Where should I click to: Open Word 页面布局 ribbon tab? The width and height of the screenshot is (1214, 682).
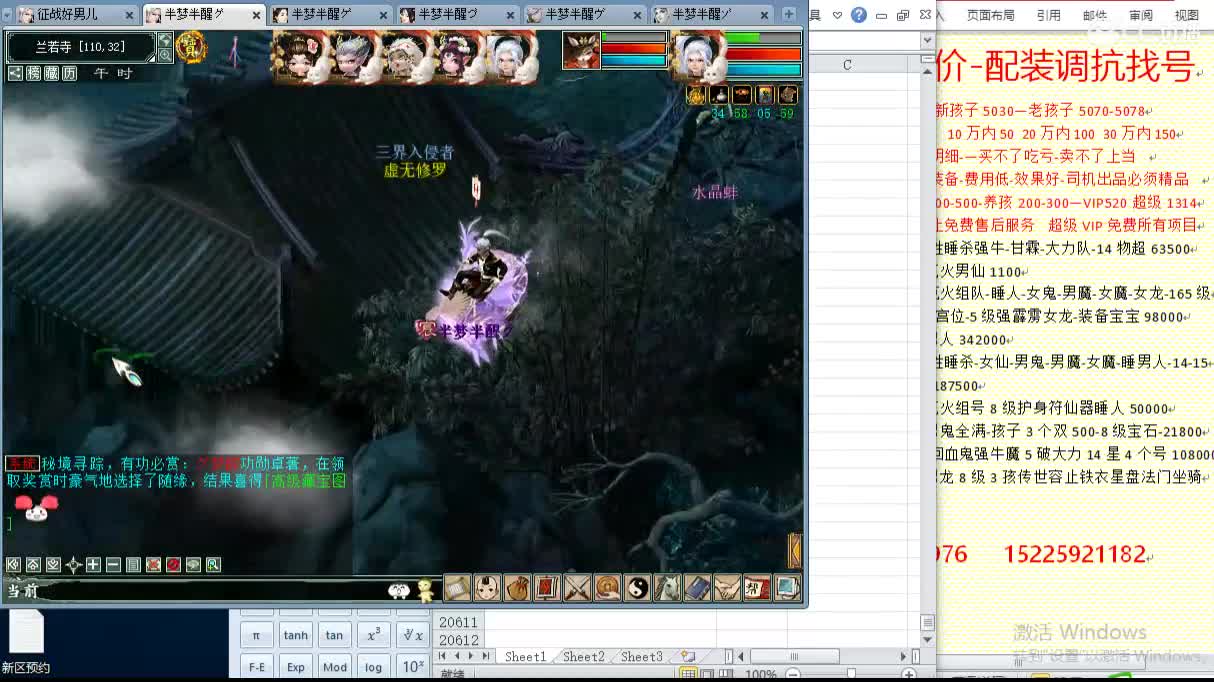pyautogui.click(x=990, y=15)
